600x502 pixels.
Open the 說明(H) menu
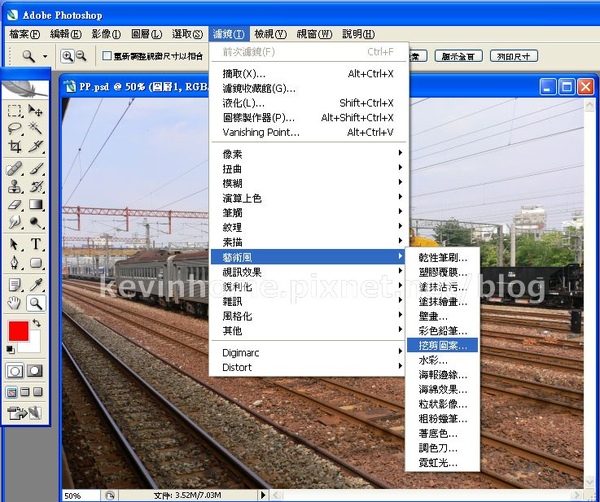pos(358,34)
